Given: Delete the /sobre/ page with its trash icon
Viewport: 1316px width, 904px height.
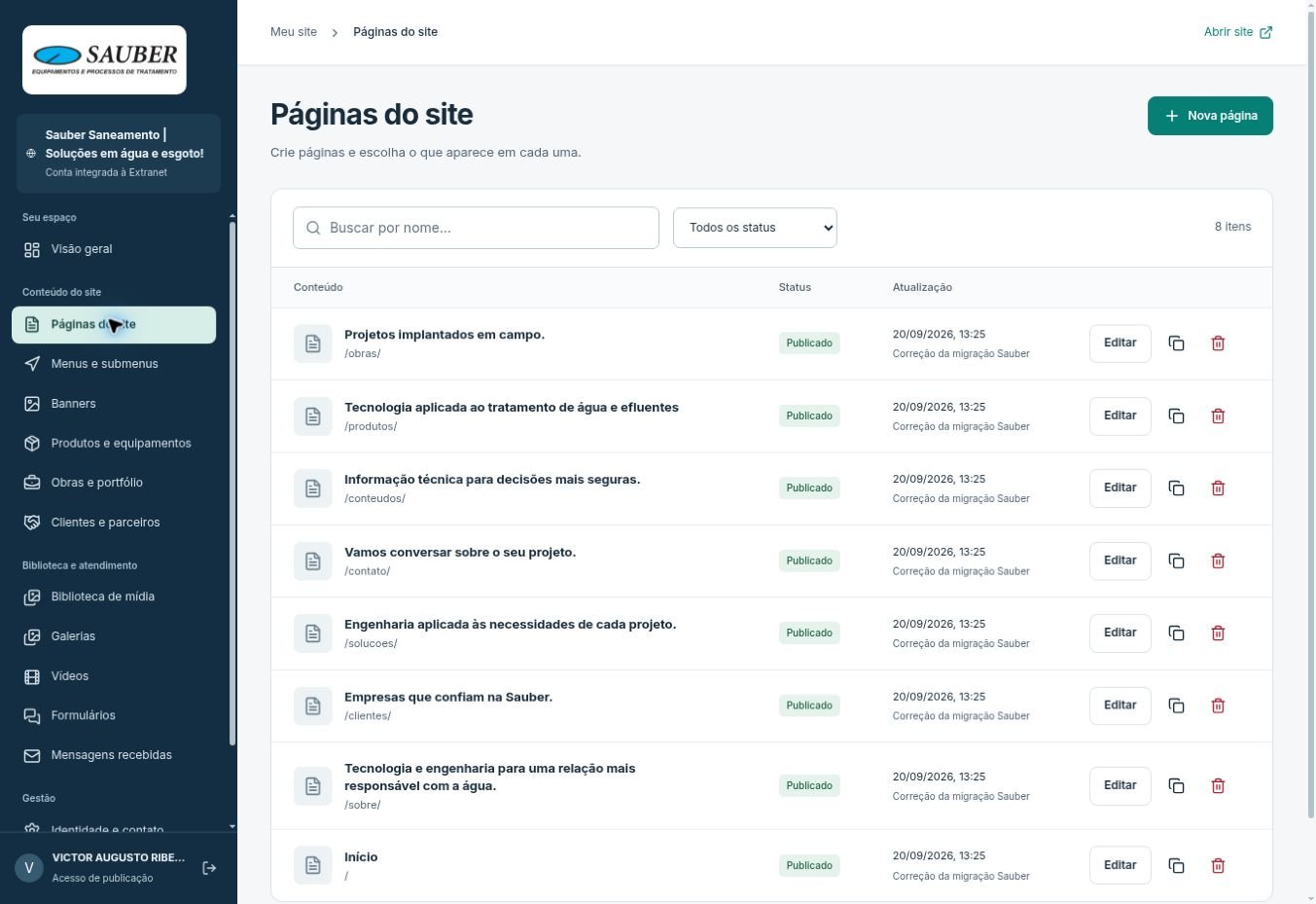Looking at the screenshot, I should (x=1218, y=786).
